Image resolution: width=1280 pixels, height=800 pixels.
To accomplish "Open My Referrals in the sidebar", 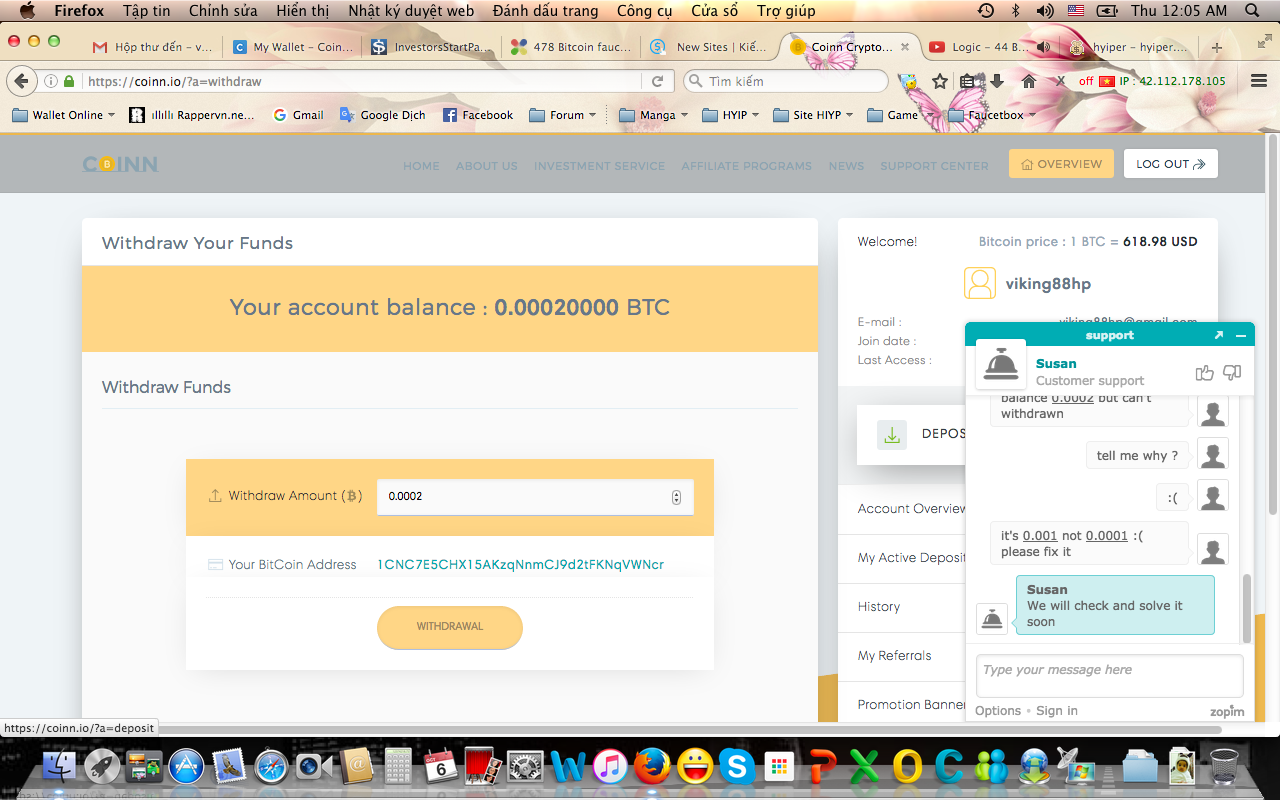I will click(895, 656).
